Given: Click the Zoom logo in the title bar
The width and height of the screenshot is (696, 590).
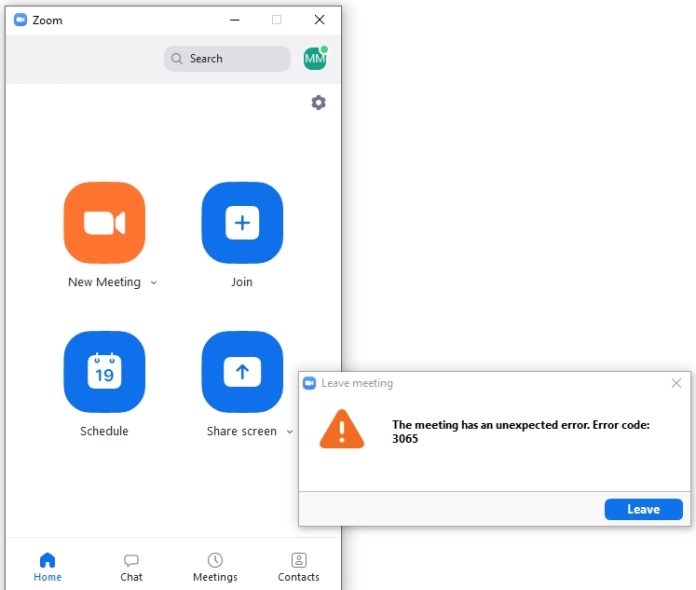Looking at the screenshot, I should [x=20, y=20].
